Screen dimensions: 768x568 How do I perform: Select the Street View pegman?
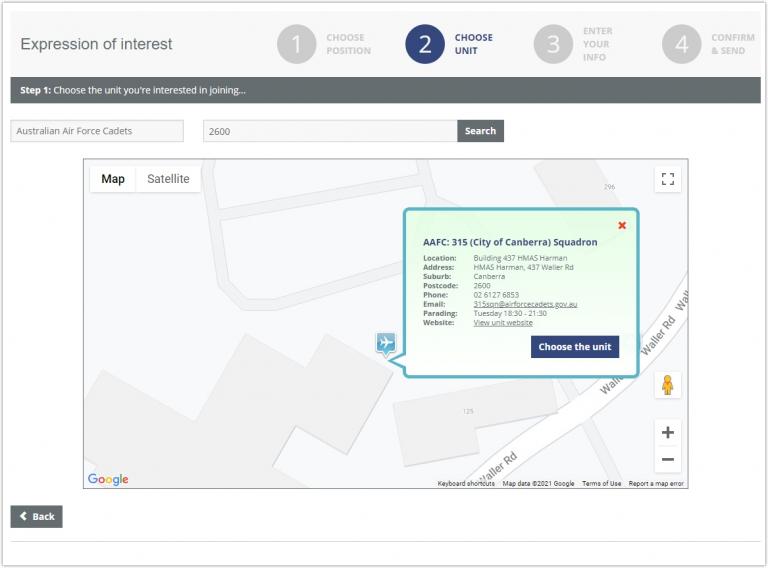coord(668,385)
